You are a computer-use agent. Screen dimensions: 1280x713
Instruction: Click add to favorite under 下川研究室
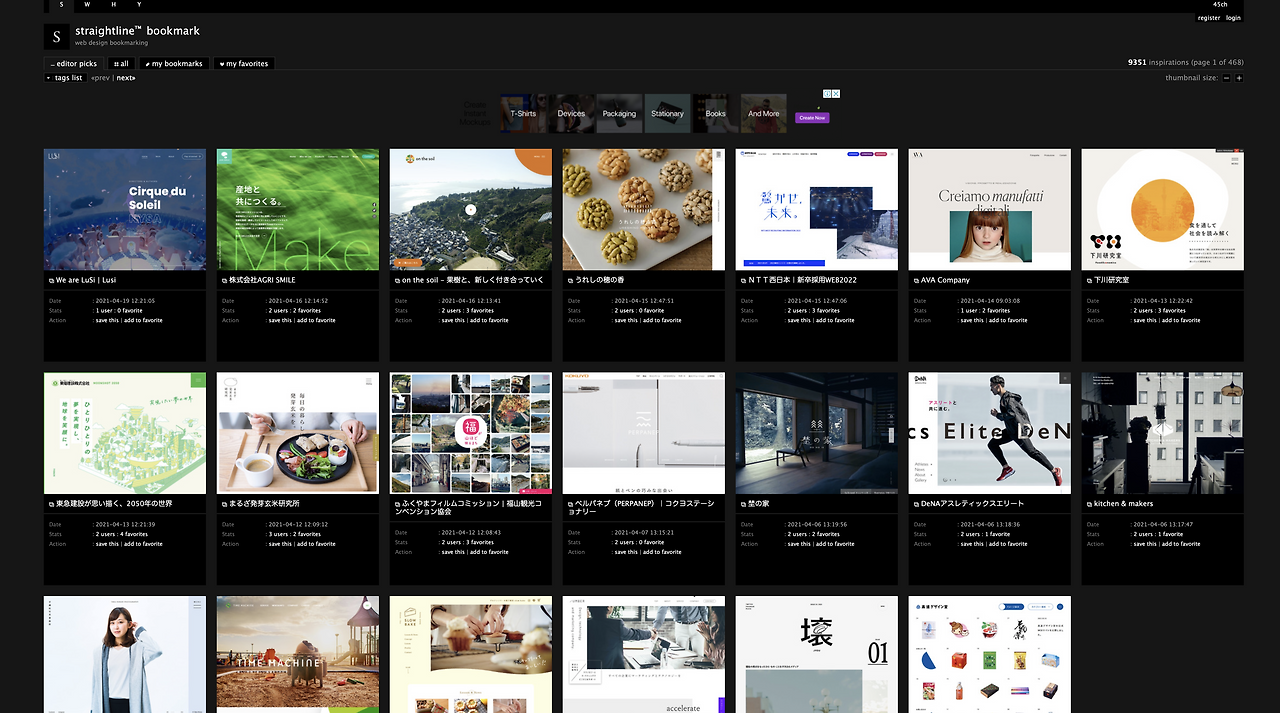click(1181, 321)
